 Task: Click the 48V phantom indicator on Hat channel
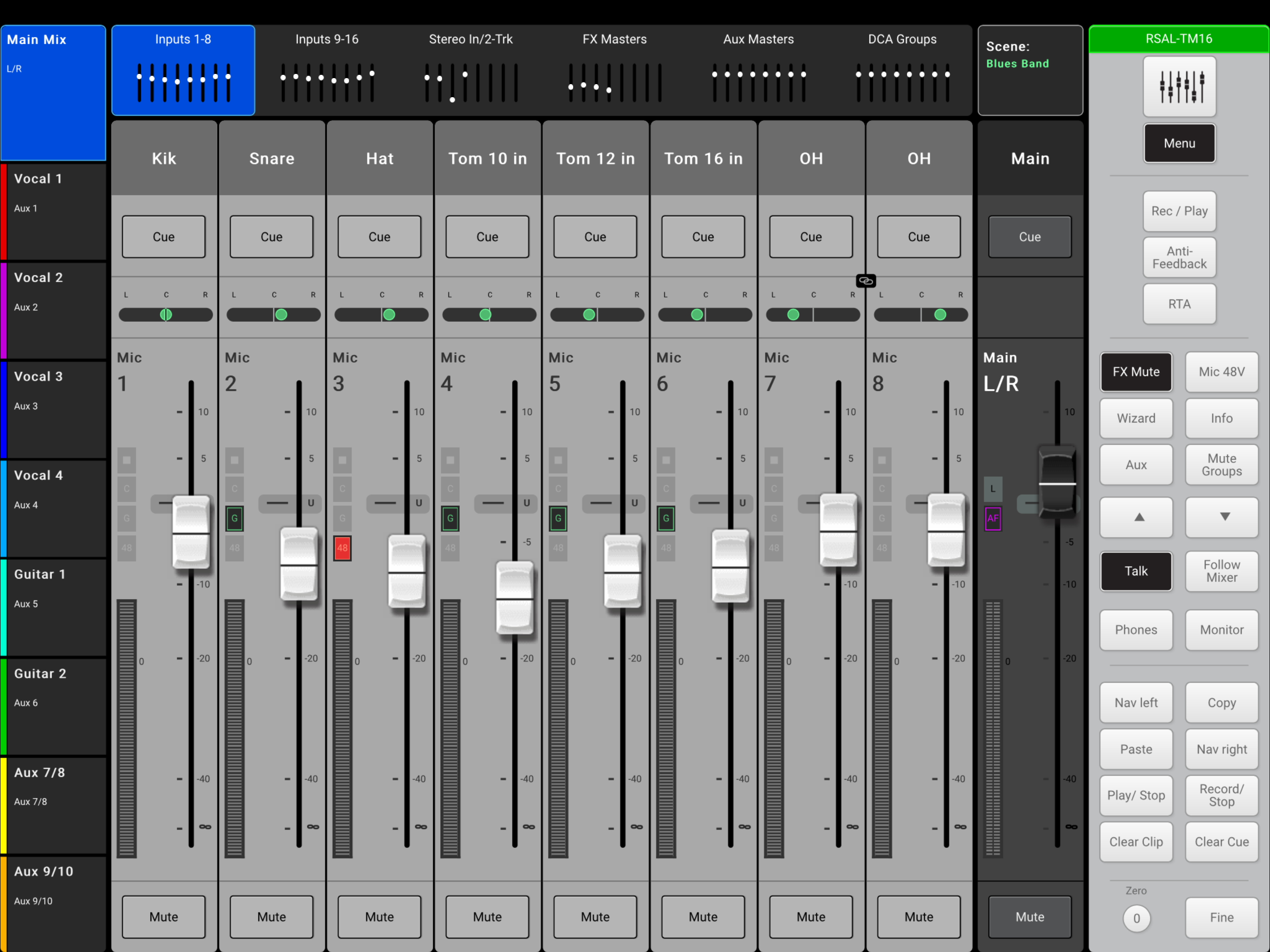click(x=342, y=548)
